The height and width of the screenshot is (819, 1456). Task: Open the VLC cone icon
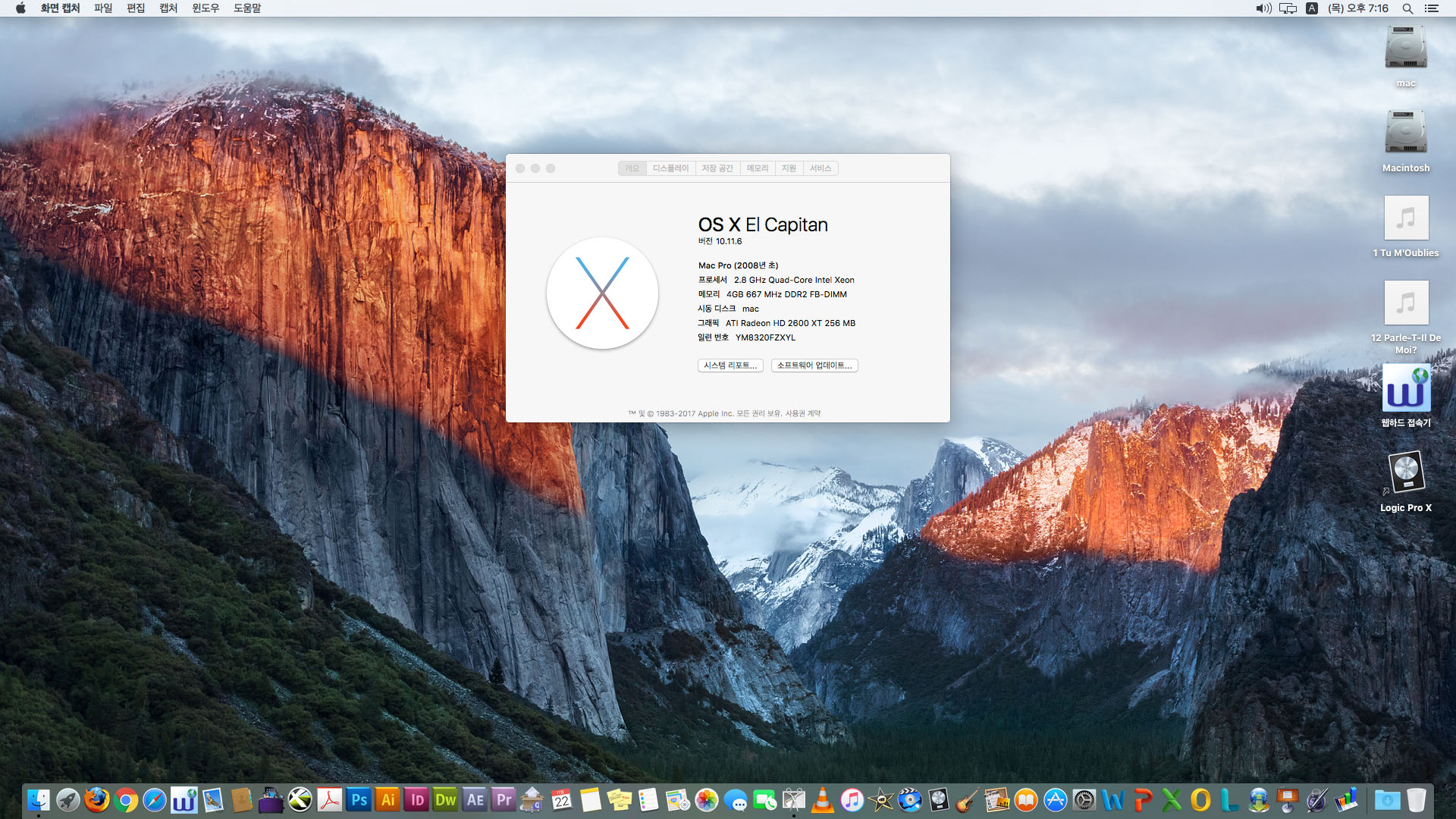click(823, 800)
